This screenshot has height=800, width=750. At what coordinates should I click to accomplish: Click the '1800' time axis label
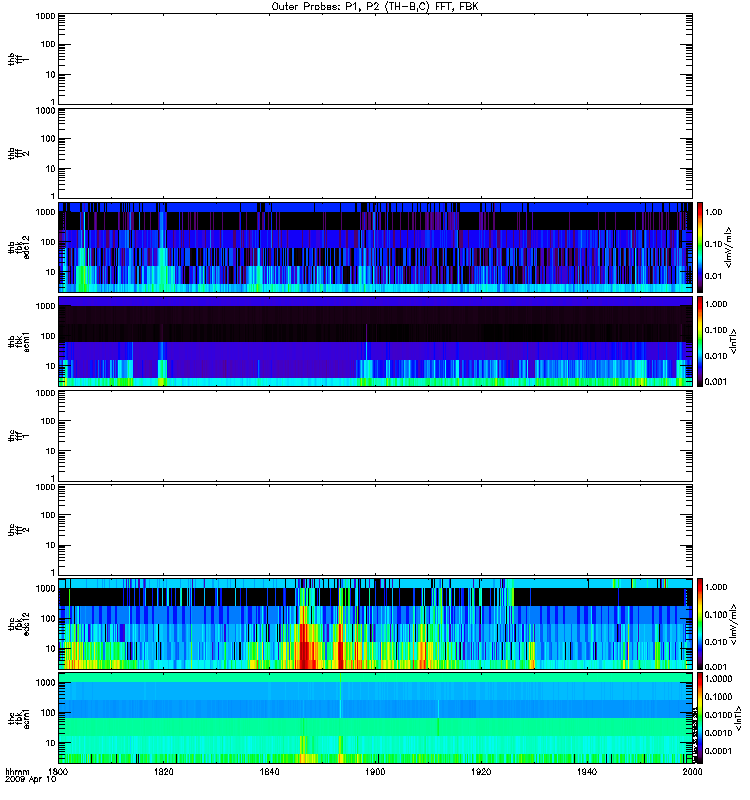coord(58,772)
